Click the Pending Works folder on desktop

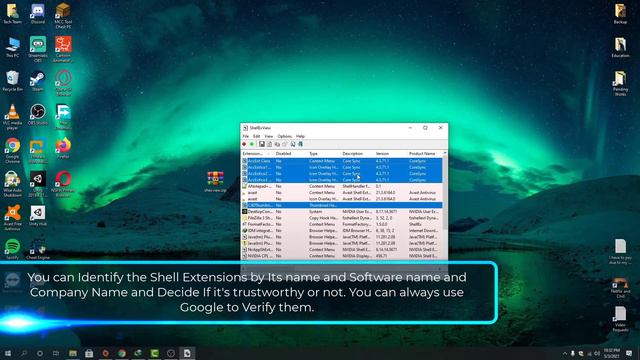click(620, 83)
